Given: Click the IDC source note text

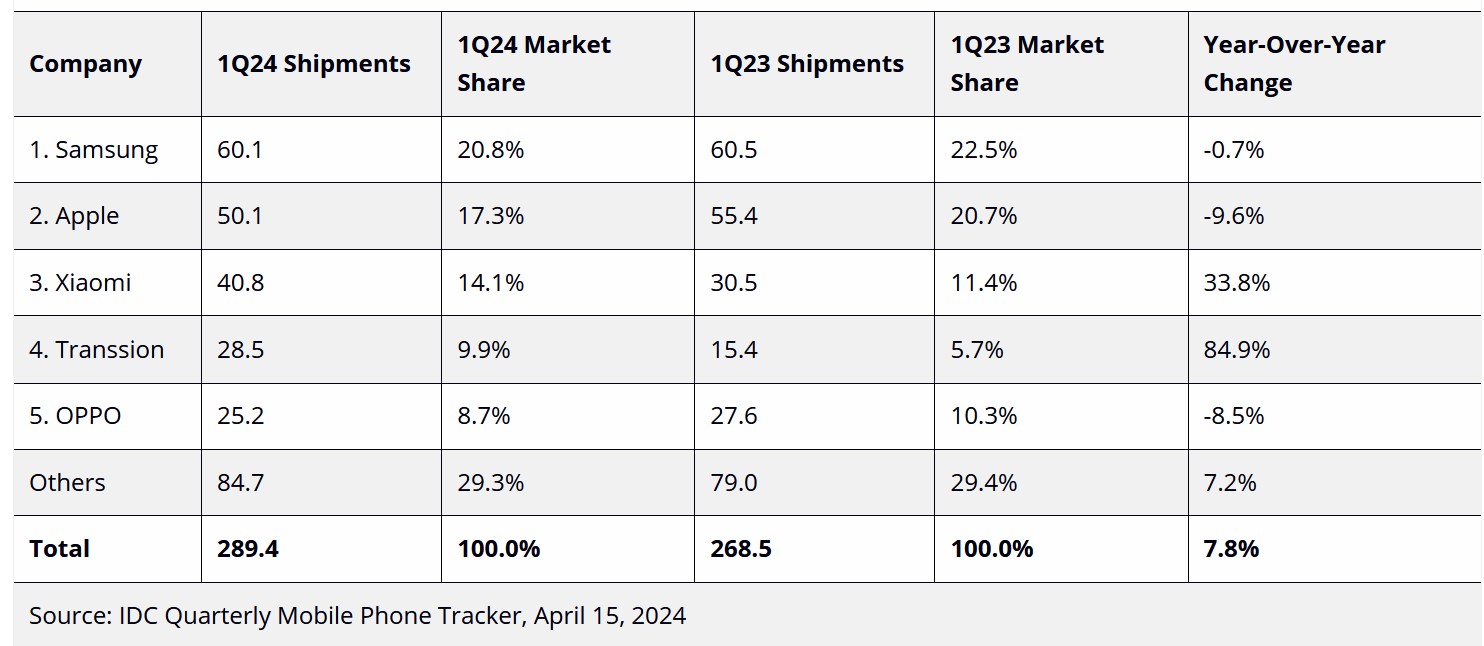Looking at the screenshot, I should tap(357, 615).
